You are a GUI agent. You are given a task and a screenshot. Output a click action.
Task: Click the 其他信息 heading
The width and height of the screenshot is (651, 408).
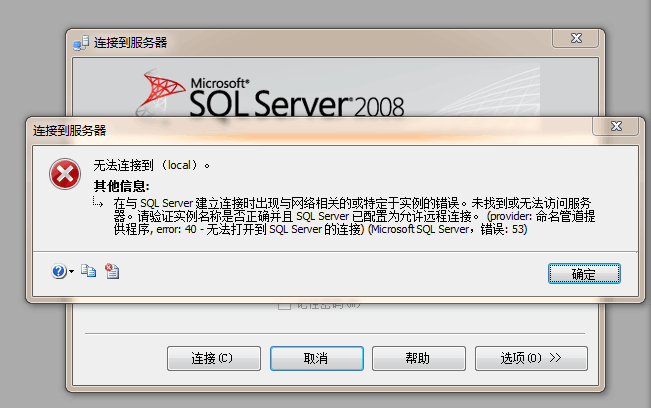coord(121,186)
